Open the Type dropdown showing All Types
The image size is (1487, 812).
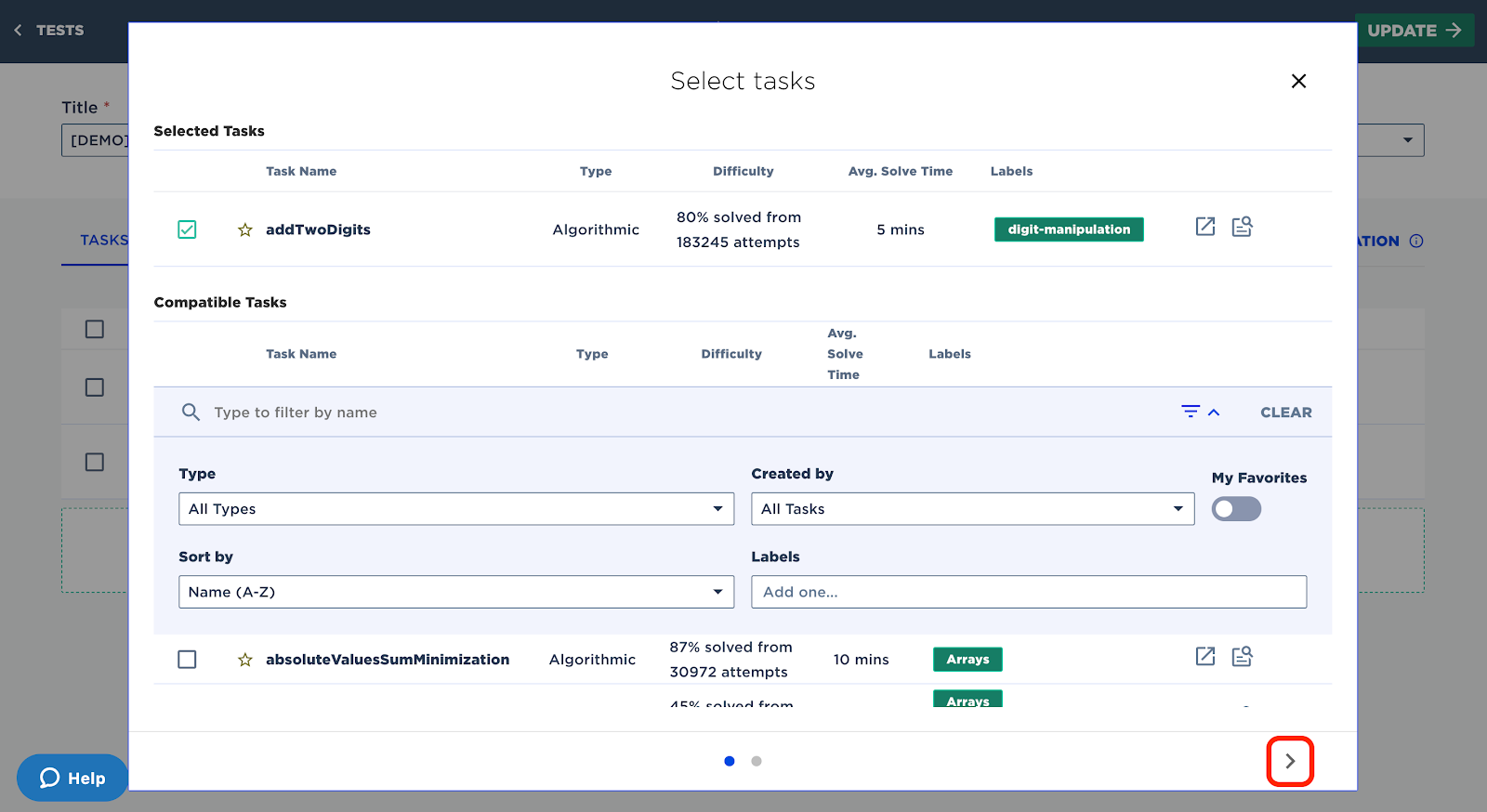[x=456, y=509]
